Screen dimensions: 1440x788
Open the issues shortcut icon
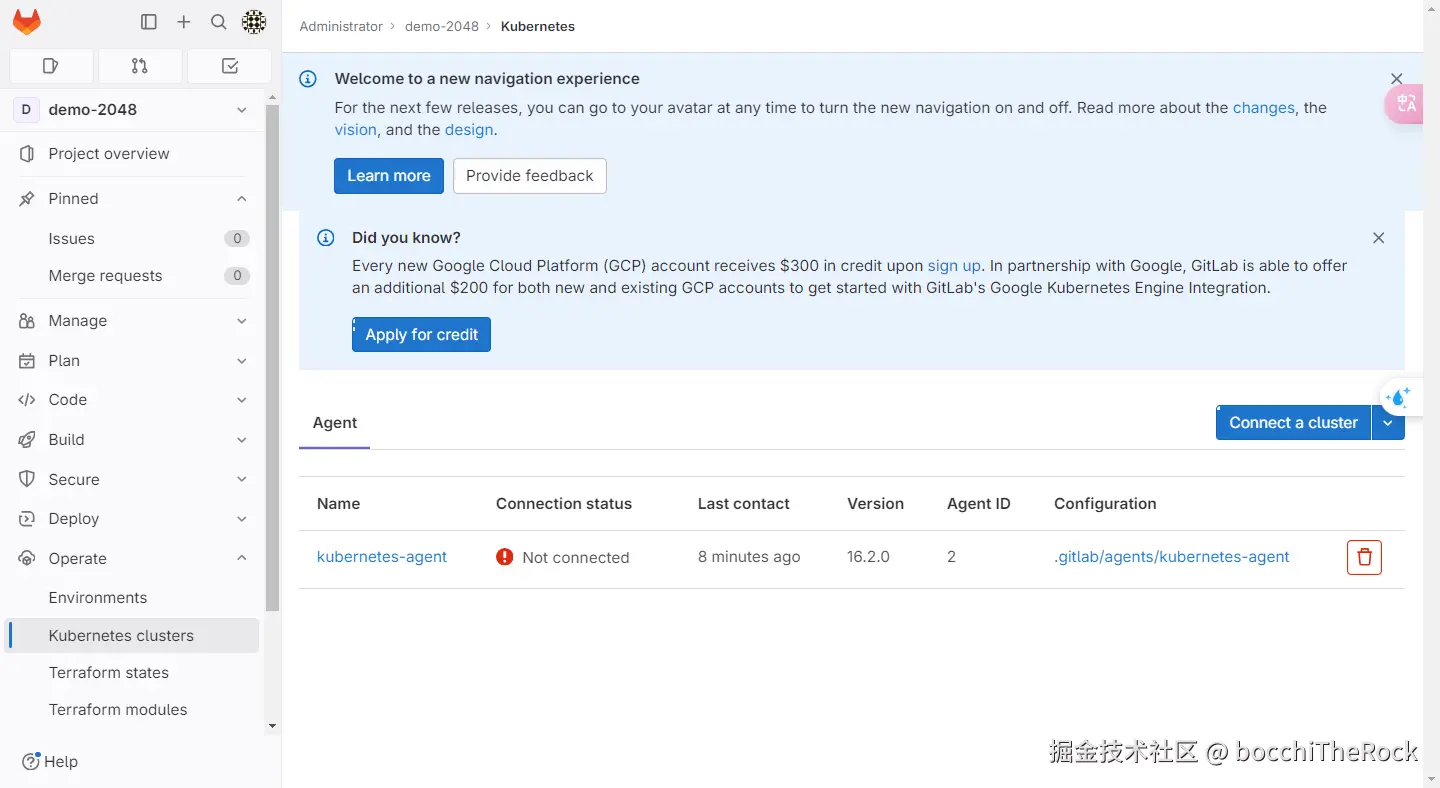51,66
